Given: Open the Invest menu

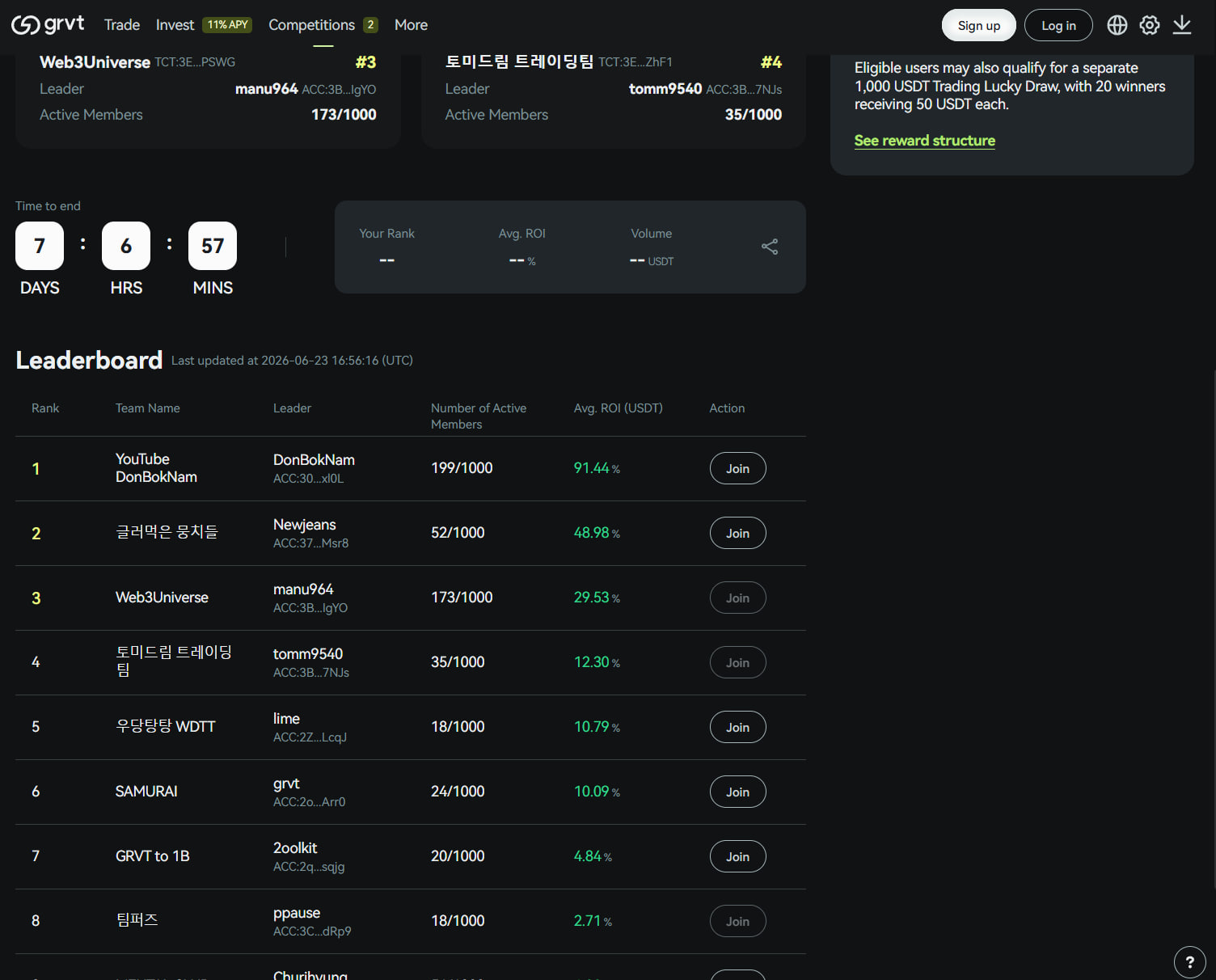Looking at the screenshot, I should (x=175, y=25).
